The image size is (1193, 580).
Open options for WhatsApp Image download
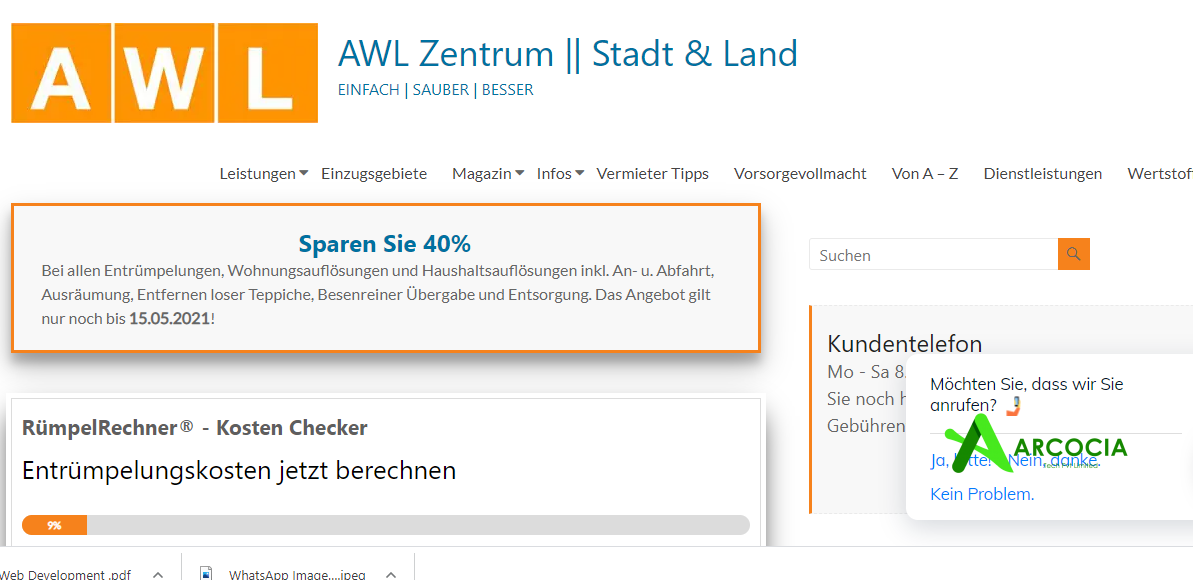(391, 574)
